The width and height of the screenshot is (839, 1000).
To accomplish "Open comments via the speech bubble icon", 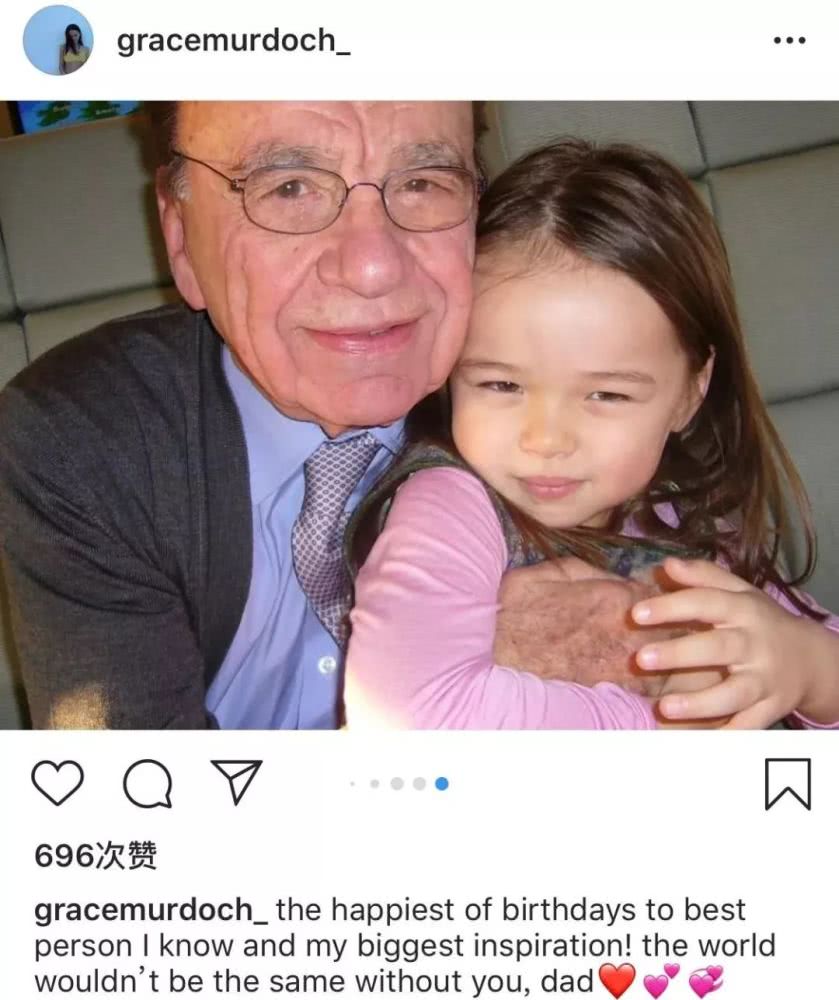I will [x=147, y=784].
